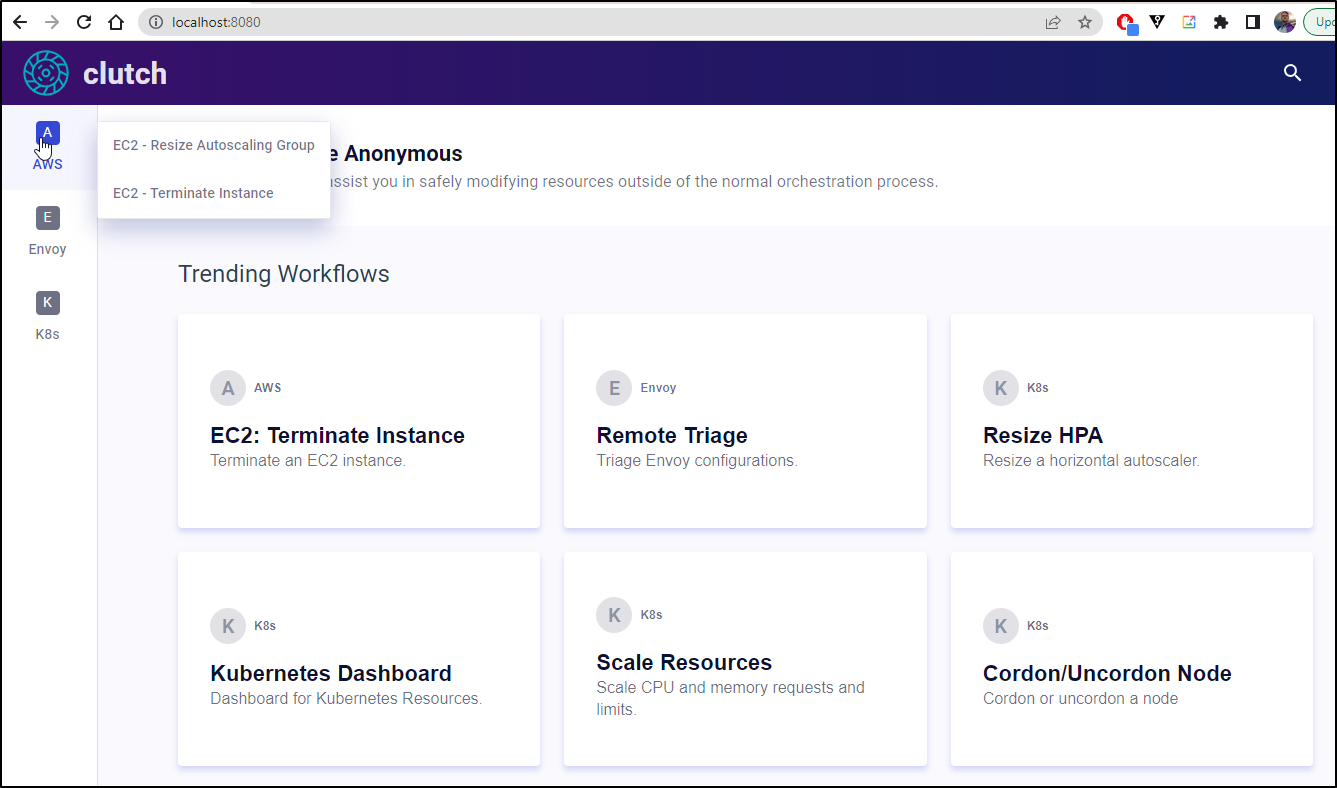Click the K8s label on Resize HPA card
Screen dimensions: 1337x788
[1037, 388]
